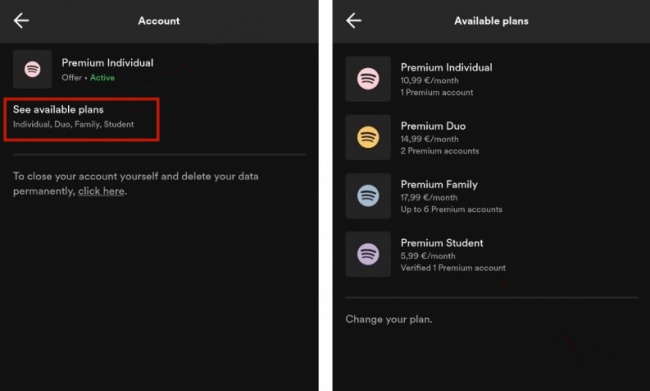The width and height of the screenshot is (650, 391).
Task: Tap the 'Active' status label
Action: click(102, 78)
